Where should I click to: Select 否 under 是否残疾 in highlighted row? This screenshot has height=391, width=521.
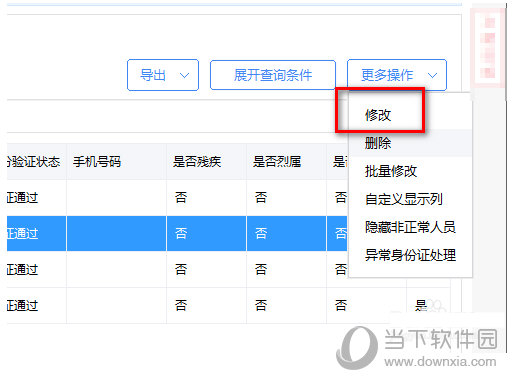(181, 233)
